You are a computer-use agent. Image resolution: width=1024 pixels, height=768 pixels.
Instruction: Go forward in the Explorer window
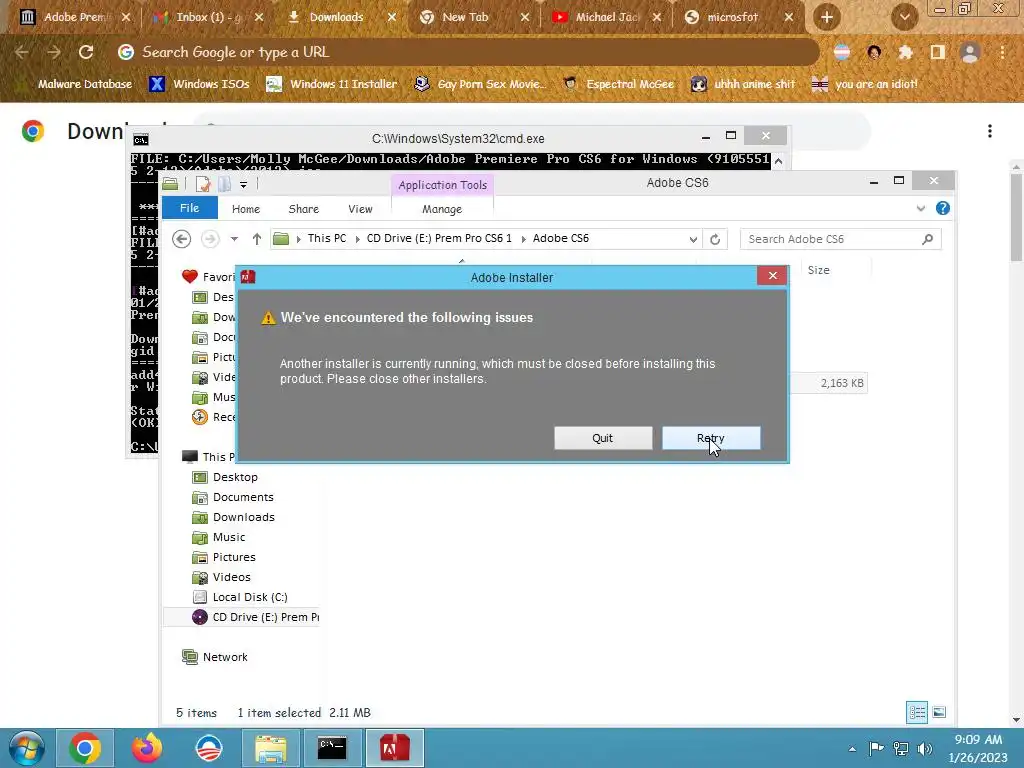(210, 239)
